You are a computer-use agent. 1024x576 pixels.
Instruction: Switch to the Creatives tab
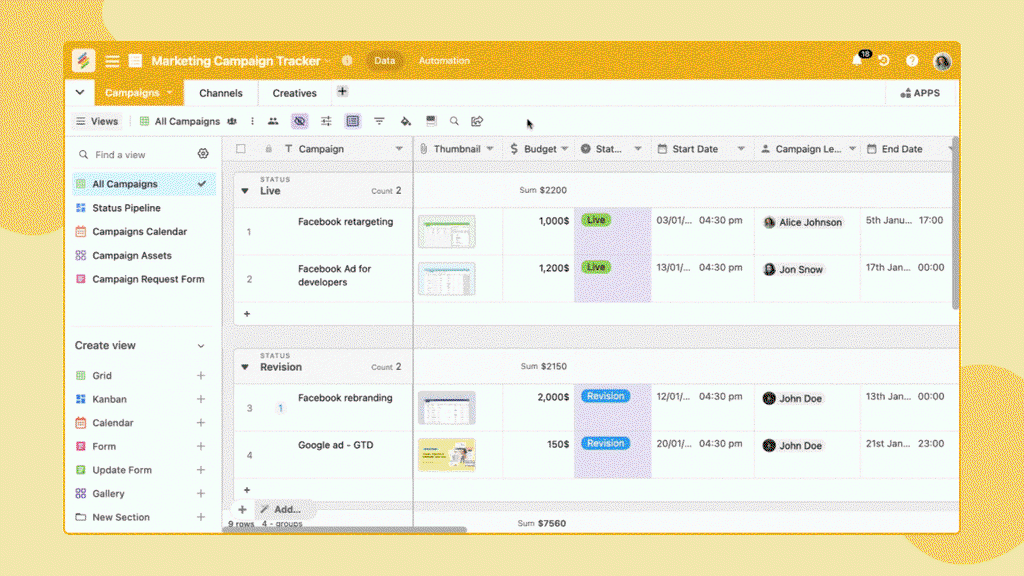(x=295, y=93)
